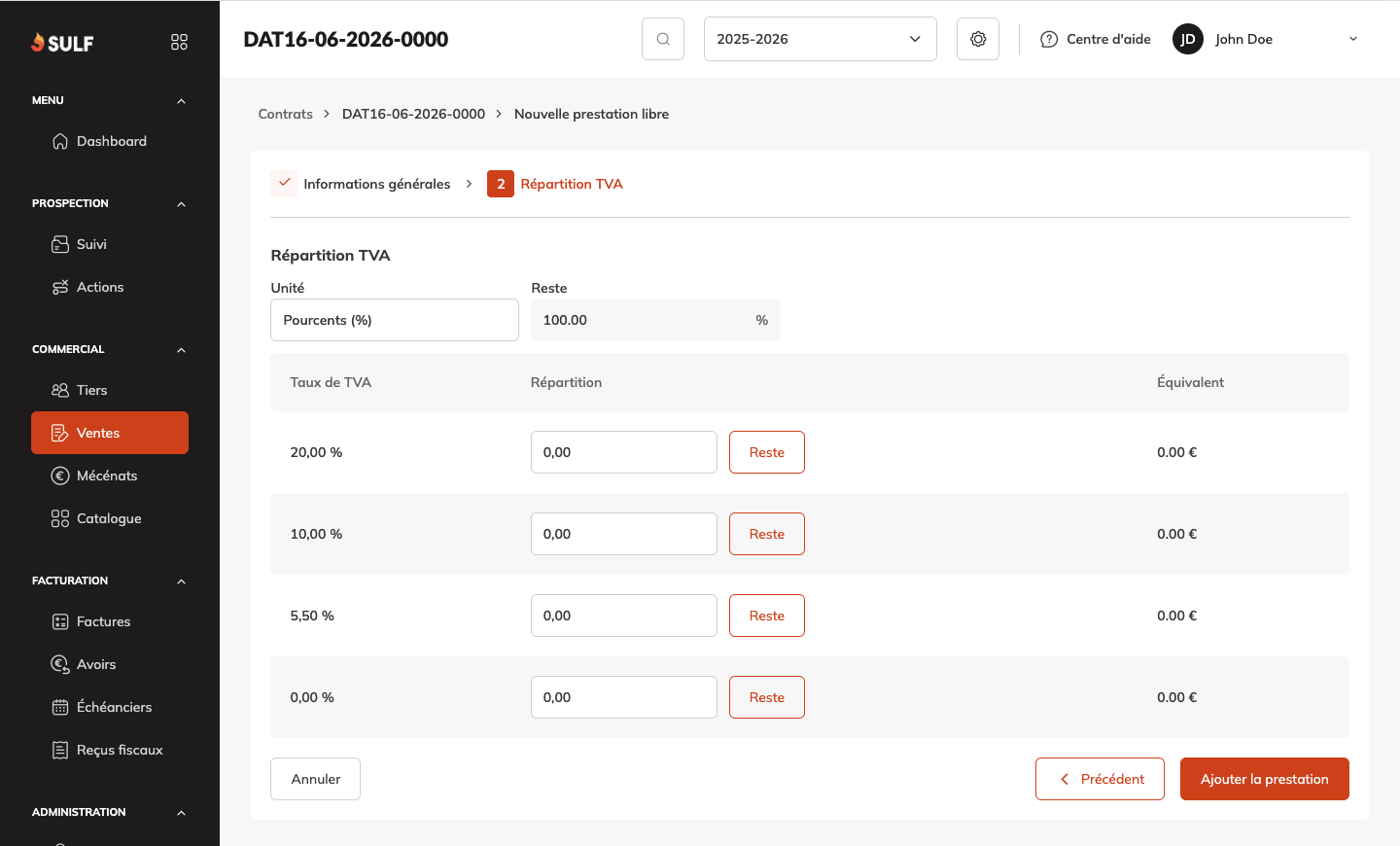The image size is (1400, 846).
Task: Open the settings gear icon
Action: pos(978,39)
